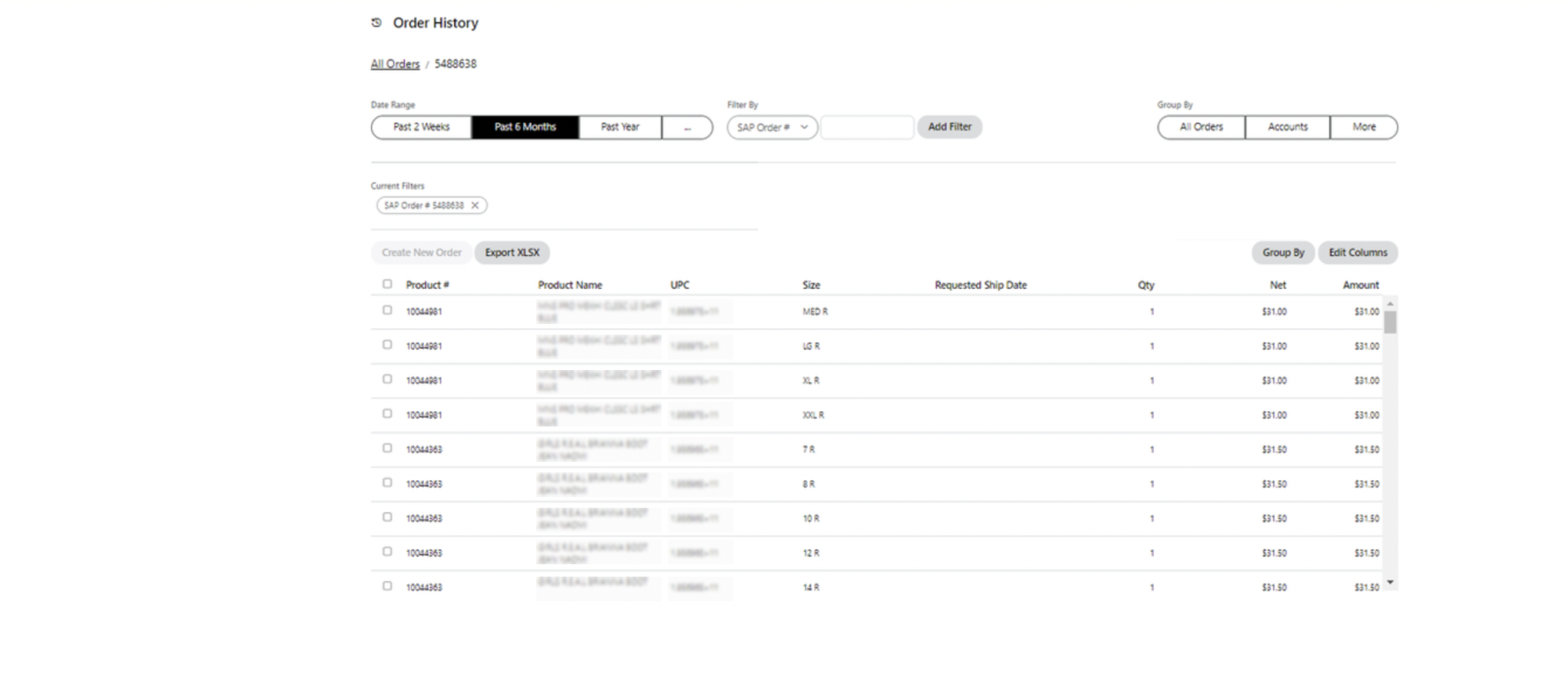Open the Edit Columns options

(x=1357, y=253)
